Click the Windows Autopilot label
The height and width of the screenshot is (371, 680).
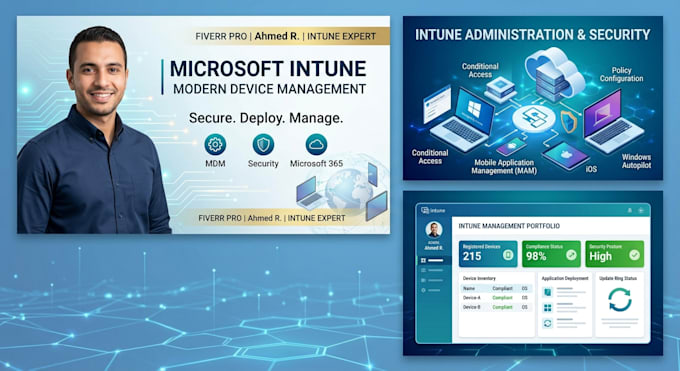tap(636, 161)
